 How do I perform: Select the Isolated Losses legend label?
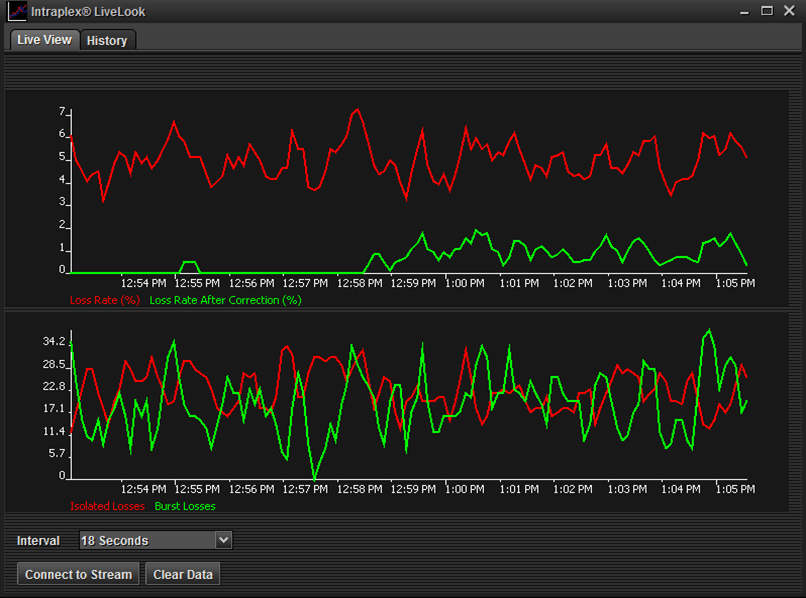pos(107,506)
